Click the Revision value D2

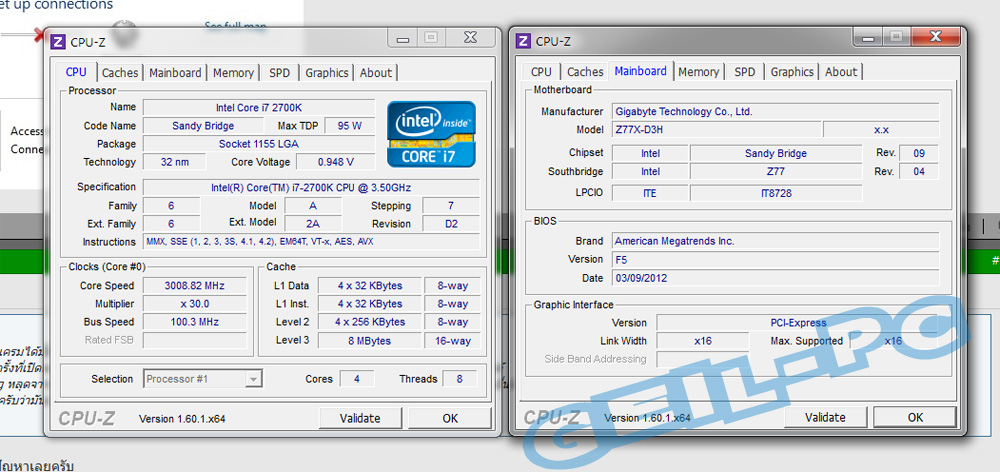pyautogui.click(x=451, y=224)
